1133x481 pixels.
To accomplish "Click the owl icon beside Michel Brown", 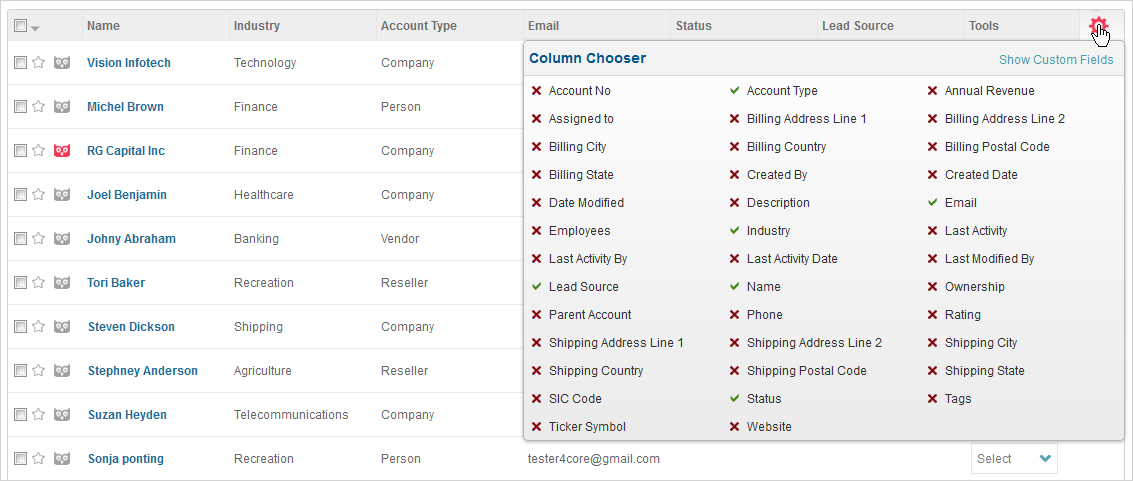I will tap(62, 107).
